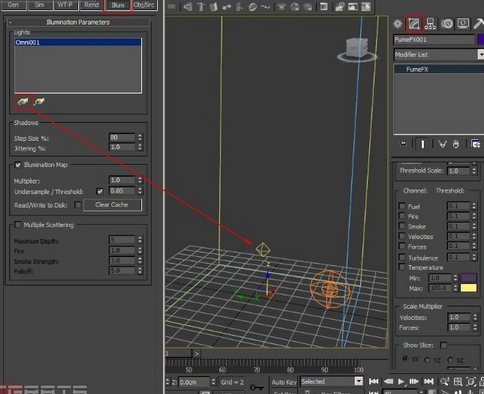484x394 pixels.
Task: Select the XY slice radio button
Action: 405,359
